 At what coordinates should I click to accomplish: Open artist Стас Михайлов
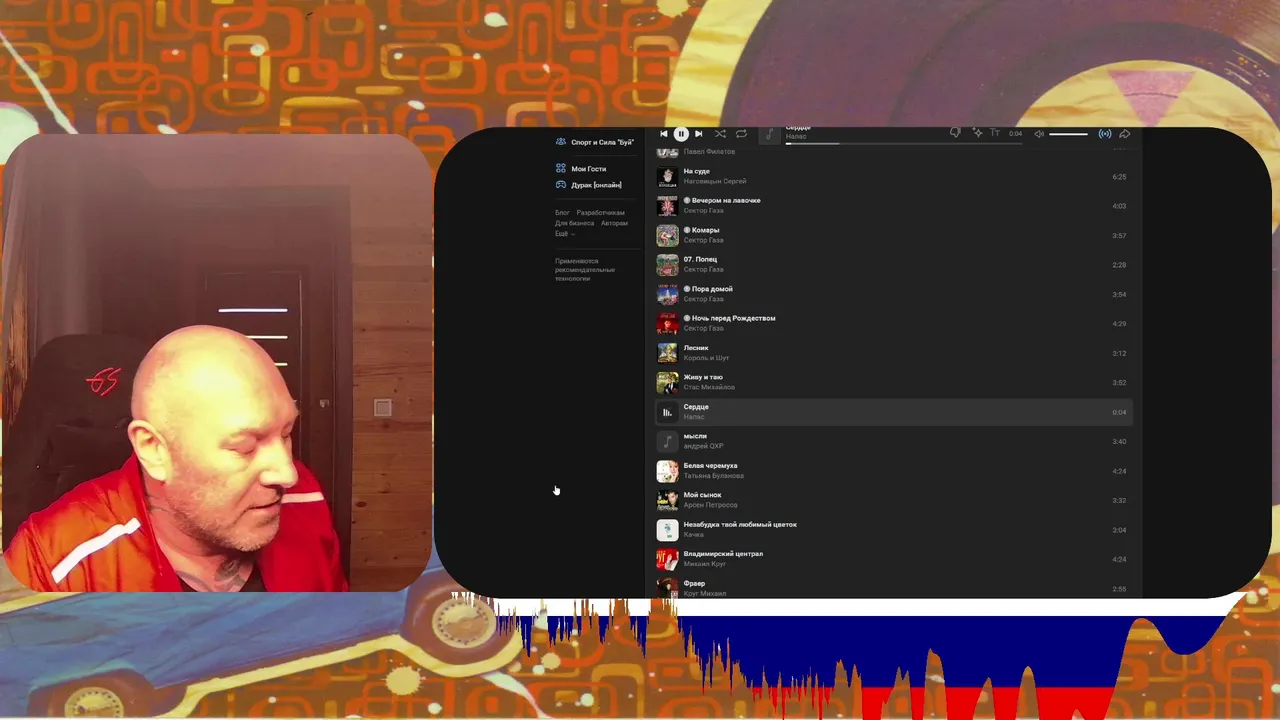[709, 387]
